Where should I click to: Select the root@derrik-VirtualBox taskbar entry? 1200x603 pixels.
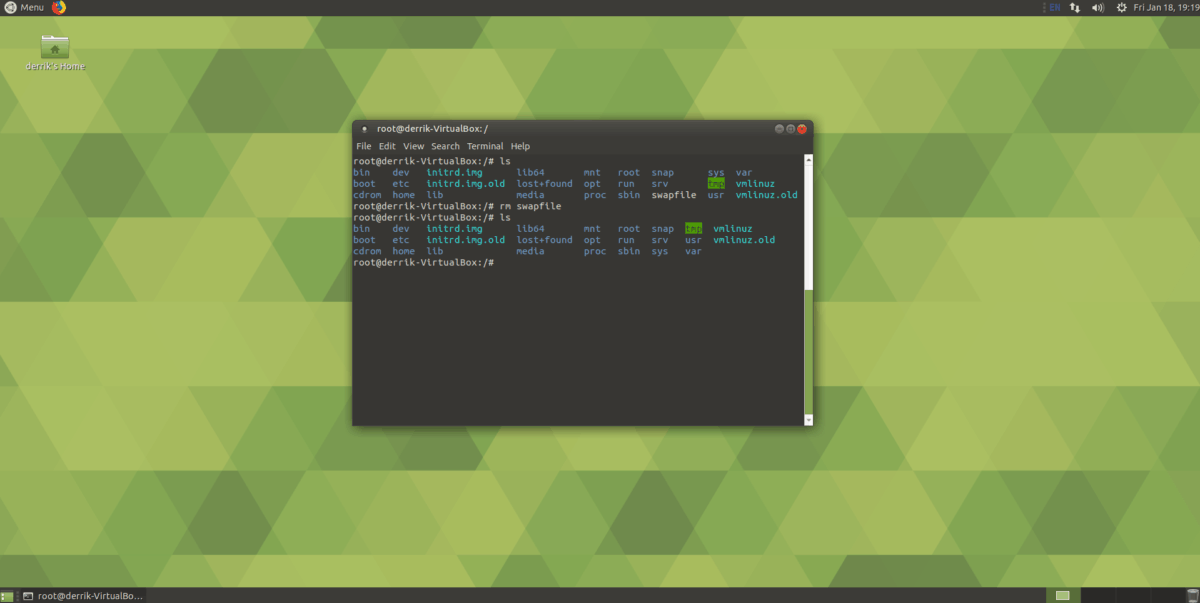pos(83,596)
